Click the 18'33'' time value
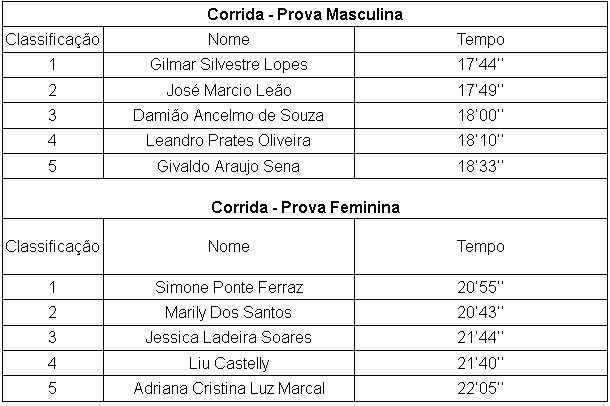The height and width of the screenshot is (406, 610). click(481, 166)
